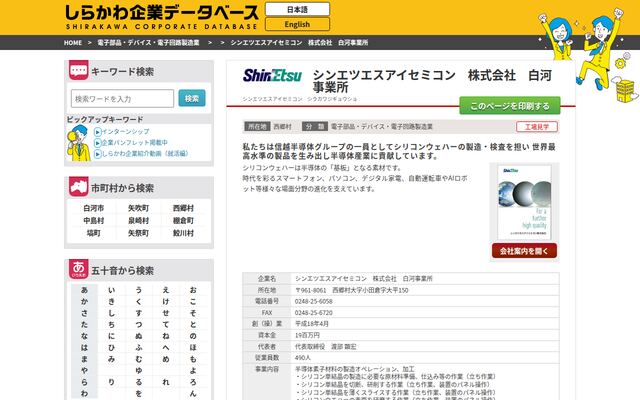Click the あ icon next to 五十音から検索

78,269
